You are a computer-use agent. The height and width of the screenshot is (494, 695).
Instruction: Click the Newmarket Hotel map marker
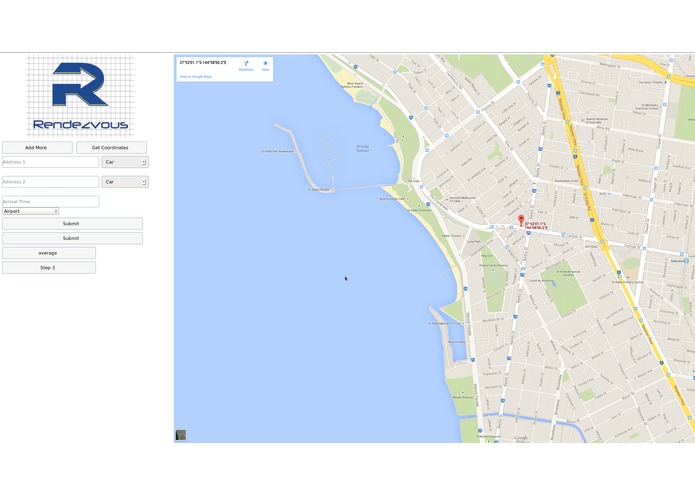(551, 181)
